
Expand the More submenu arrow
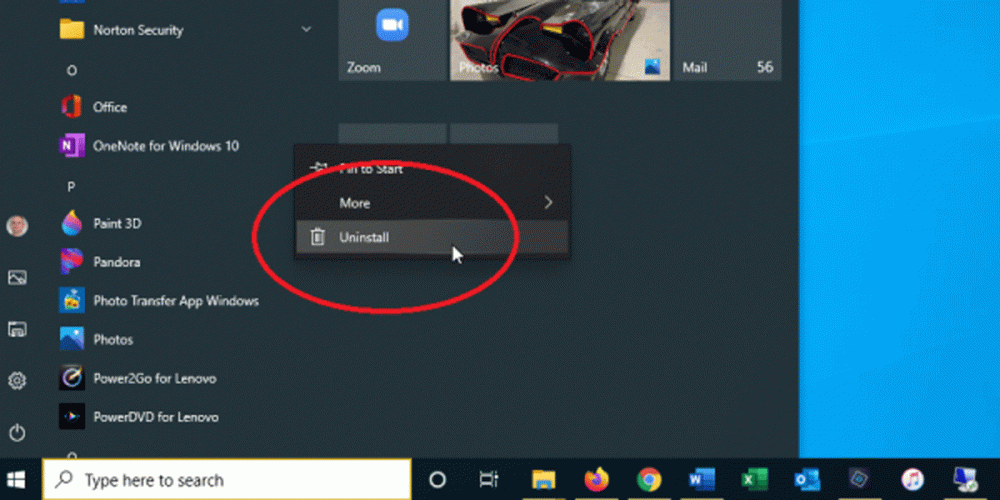(x=548, y=203)
